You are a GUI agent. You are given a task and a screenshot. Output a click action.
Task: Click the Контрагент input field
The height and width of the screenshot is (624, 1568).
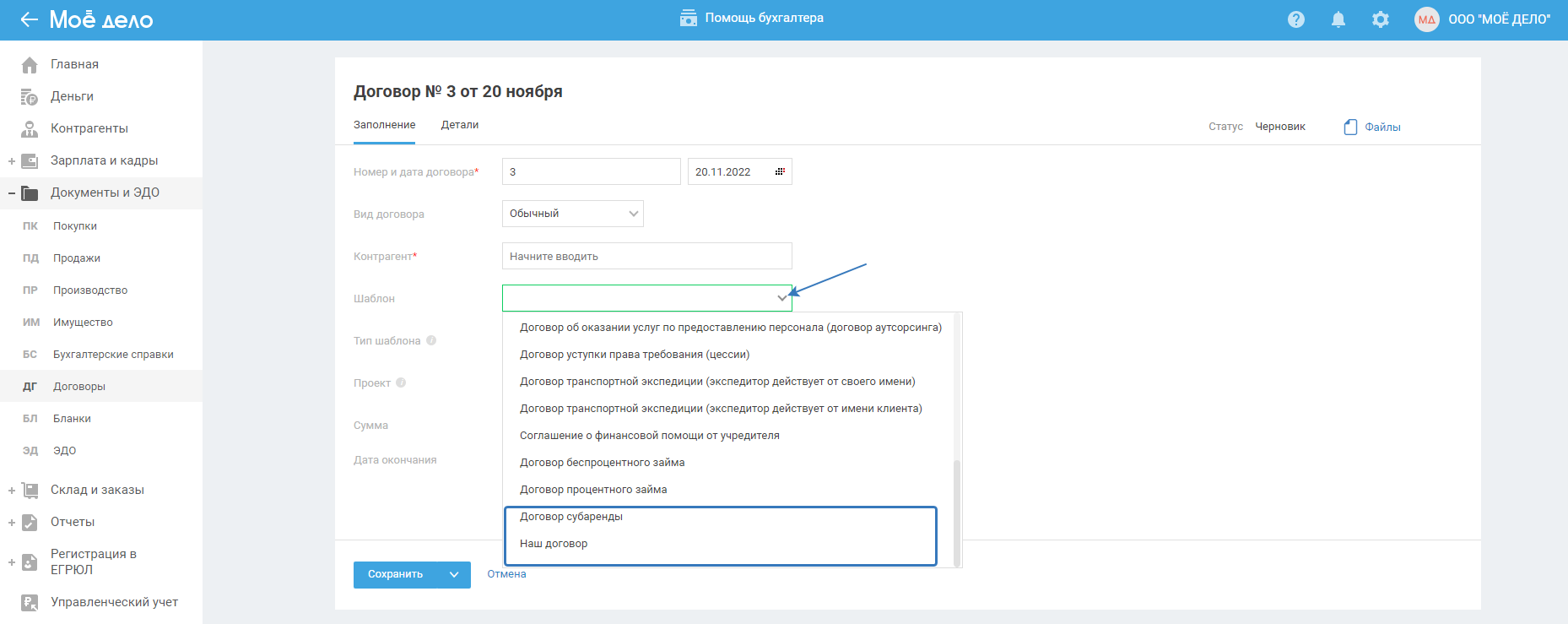coord(646,256)
